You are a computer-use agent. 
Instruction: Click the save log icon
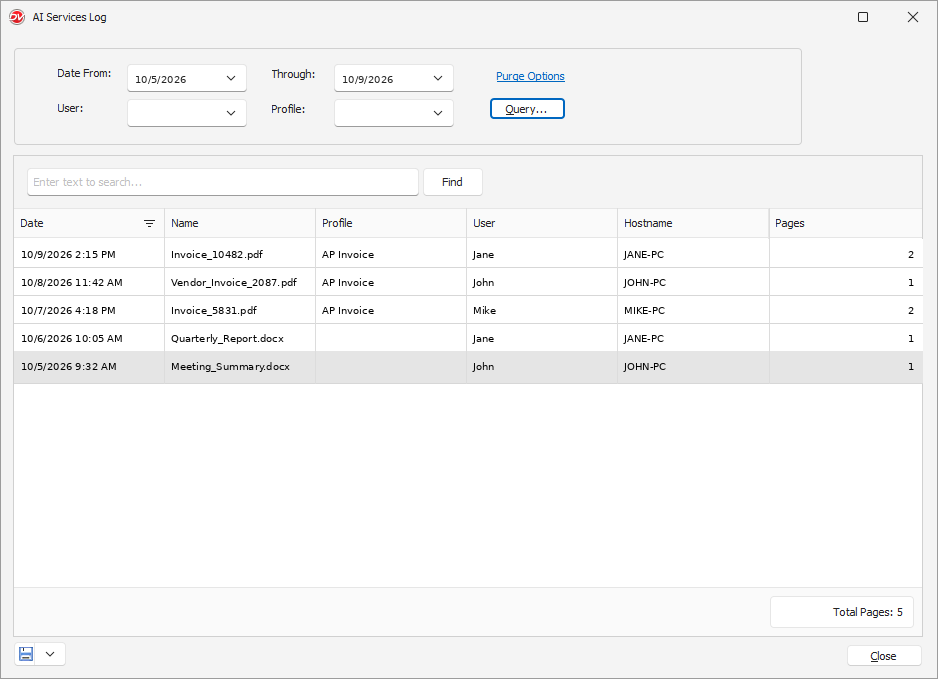26,654
